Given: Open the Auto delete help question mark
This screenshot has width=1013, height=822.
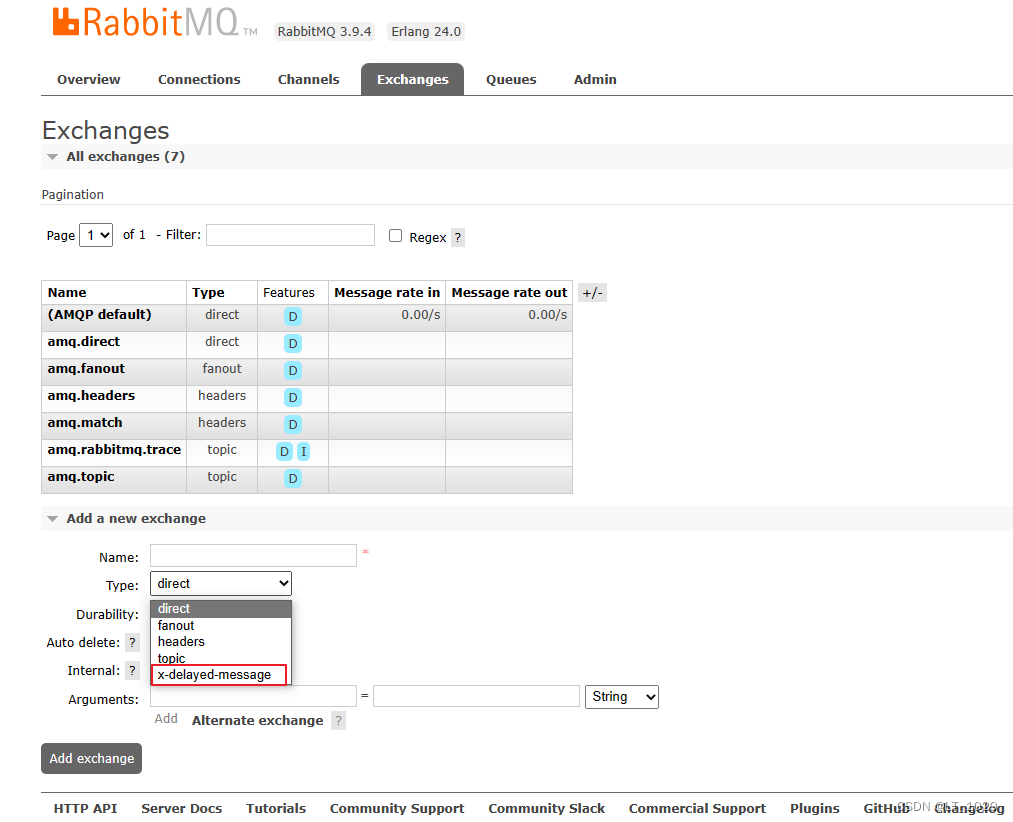Looking at the screenshot, I should pos(132,642).
